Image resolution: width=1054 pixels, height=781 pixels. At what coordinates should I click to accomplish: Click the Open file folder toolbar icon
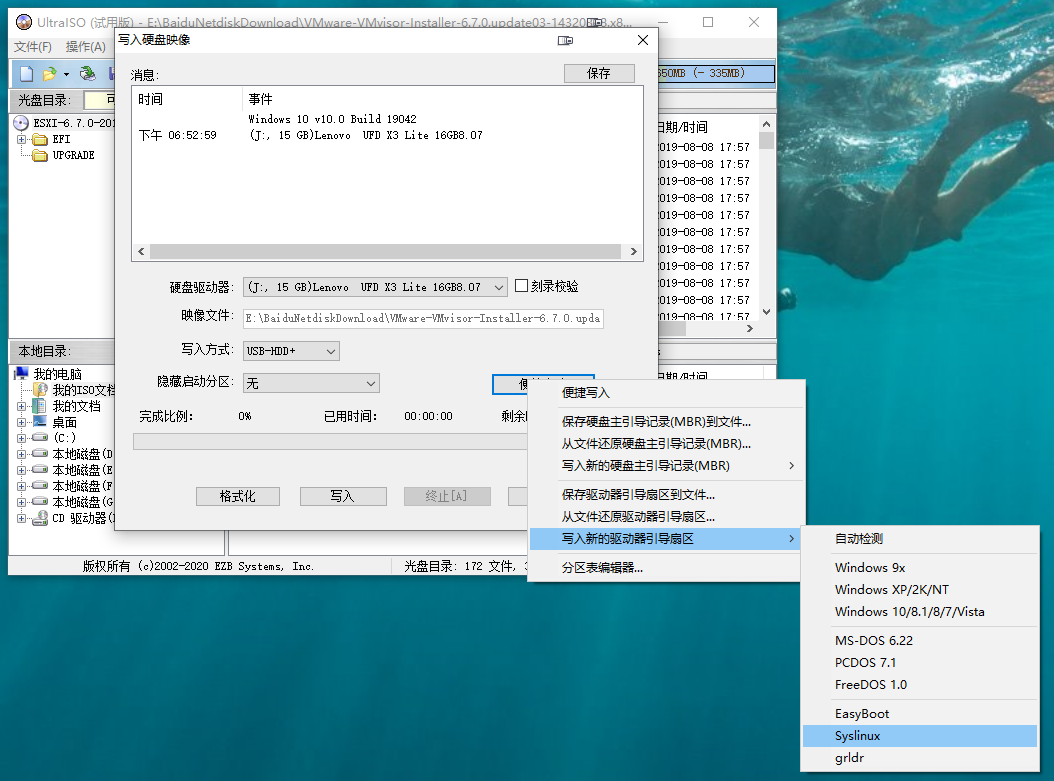(x=49, y=73)
